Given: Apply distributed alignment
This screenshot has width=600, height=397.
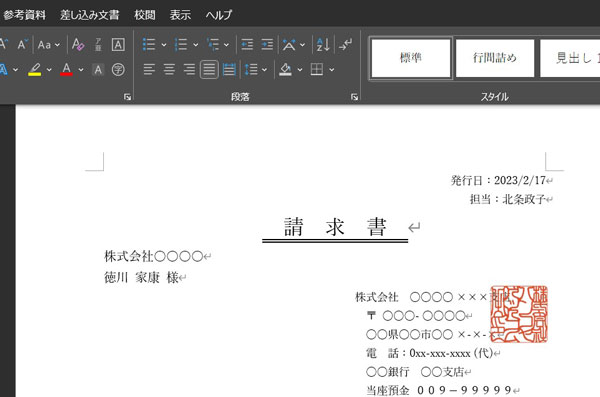Looking at the screenshot, I should pyautogui.click(x=229, y=70).
